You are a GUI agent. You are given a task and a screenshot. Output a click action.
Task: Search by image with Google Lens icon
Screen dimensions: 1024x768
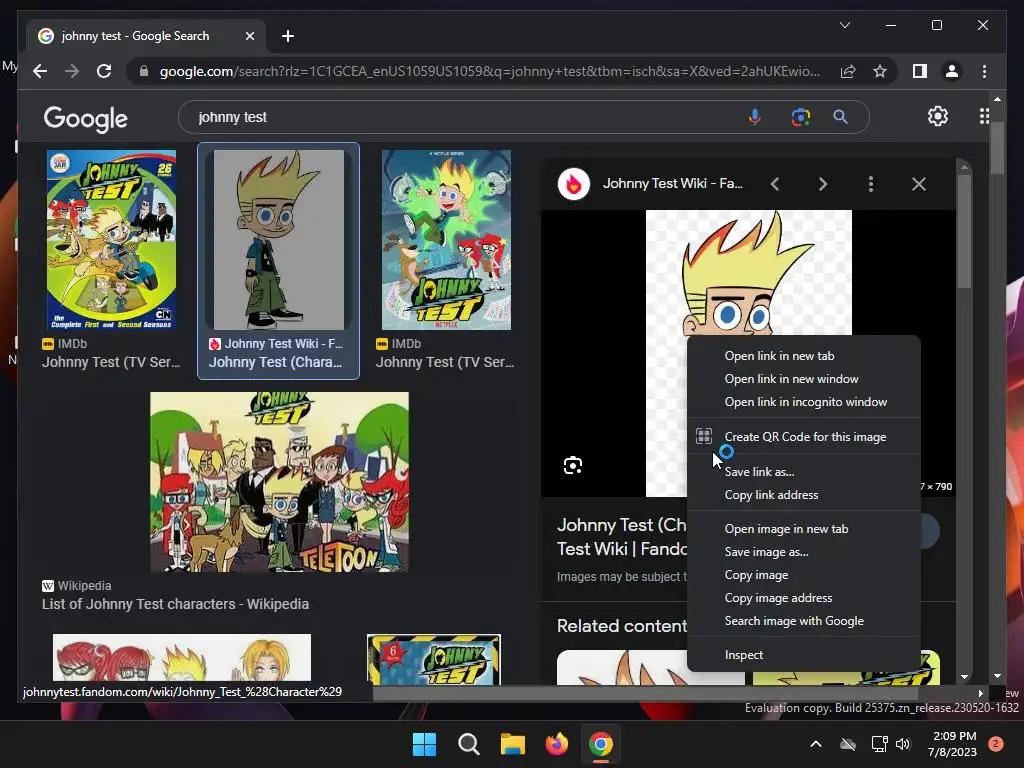(x=801, y=117)
